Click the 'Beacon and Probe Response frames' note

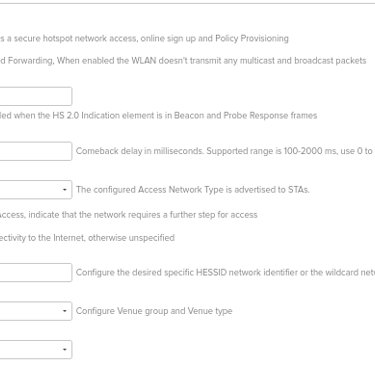click(245, 115)
